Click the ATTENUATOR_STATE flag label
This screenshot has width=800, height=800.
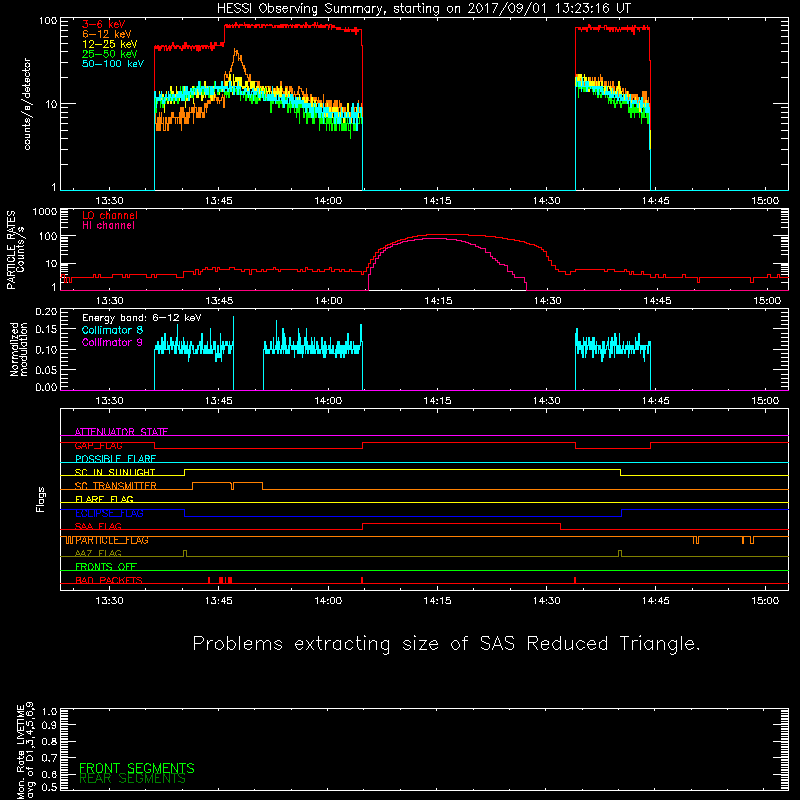pyautogui.click(x=121, y=432)
